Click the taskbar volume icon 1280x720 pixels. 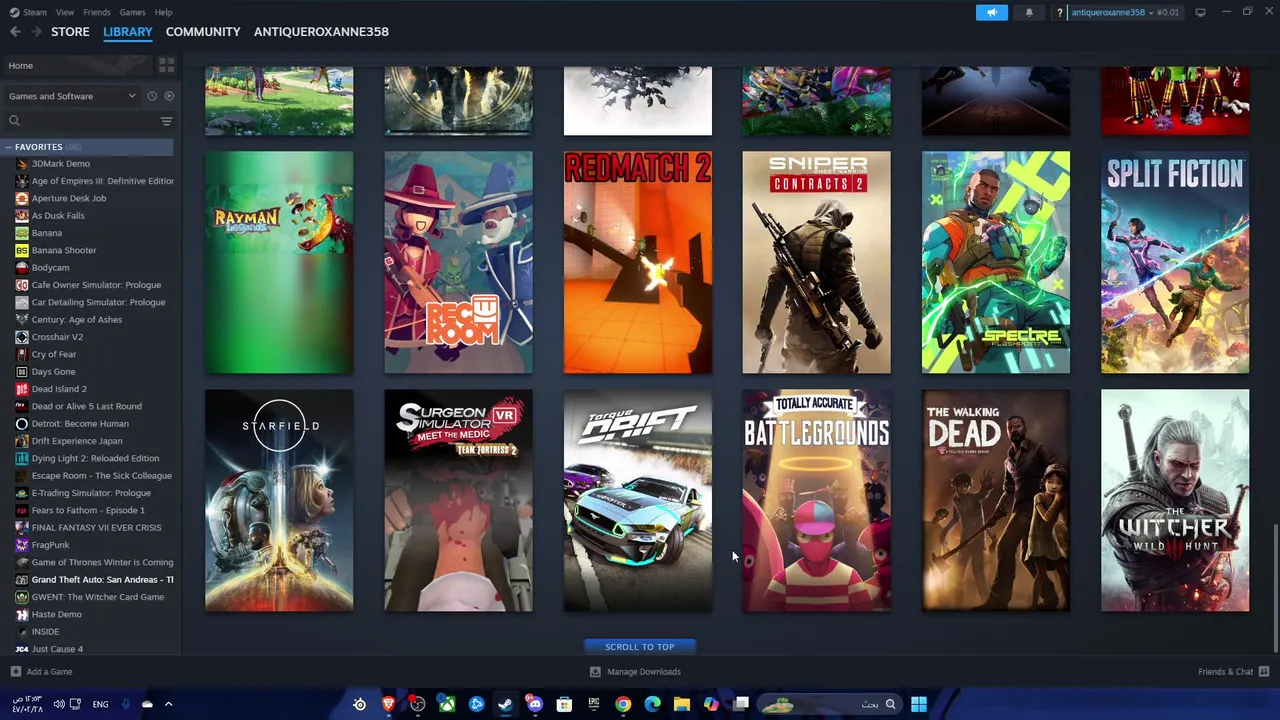pos(58,704)
